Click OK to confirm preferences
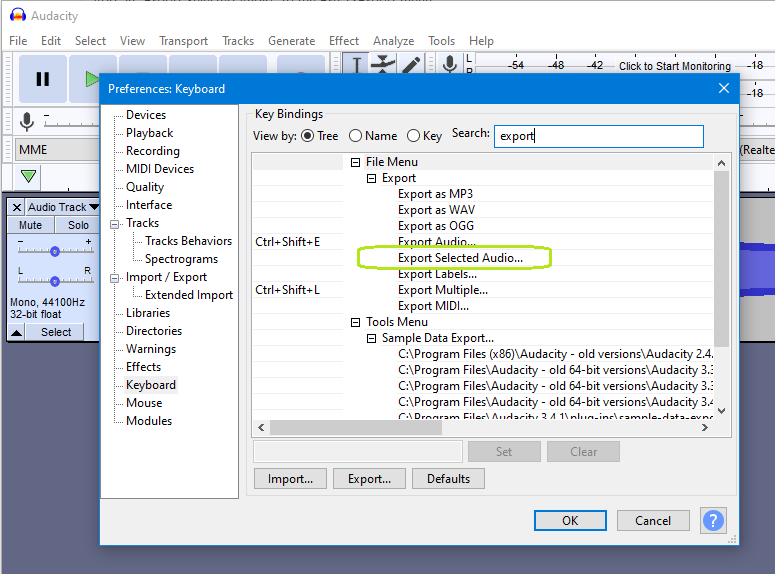 570,521
